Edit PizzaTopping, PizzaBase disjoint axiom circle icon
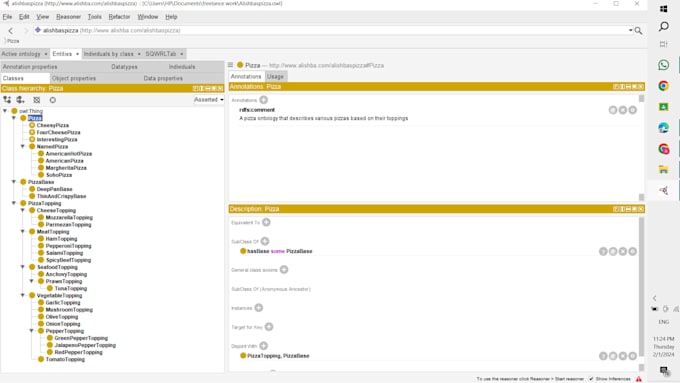 (x=633, y=356)
